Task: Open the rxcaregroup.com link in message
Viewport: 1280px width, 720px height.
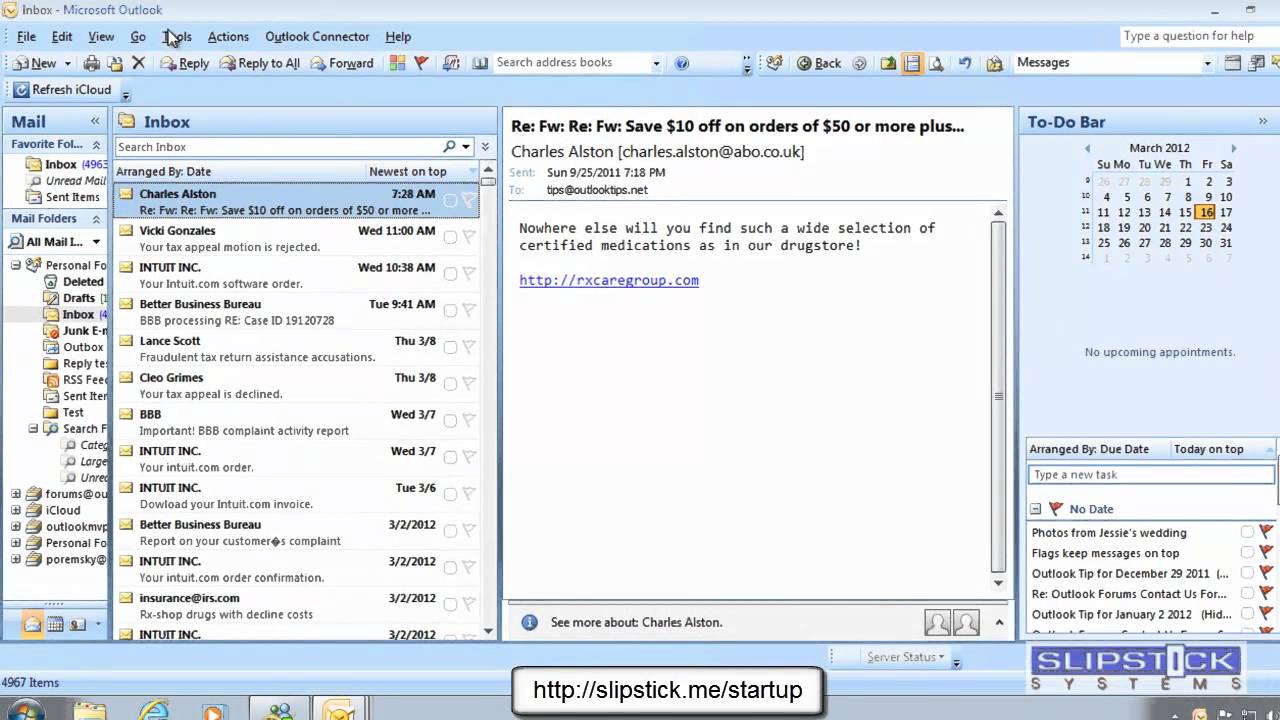Action: coord(609,280)
